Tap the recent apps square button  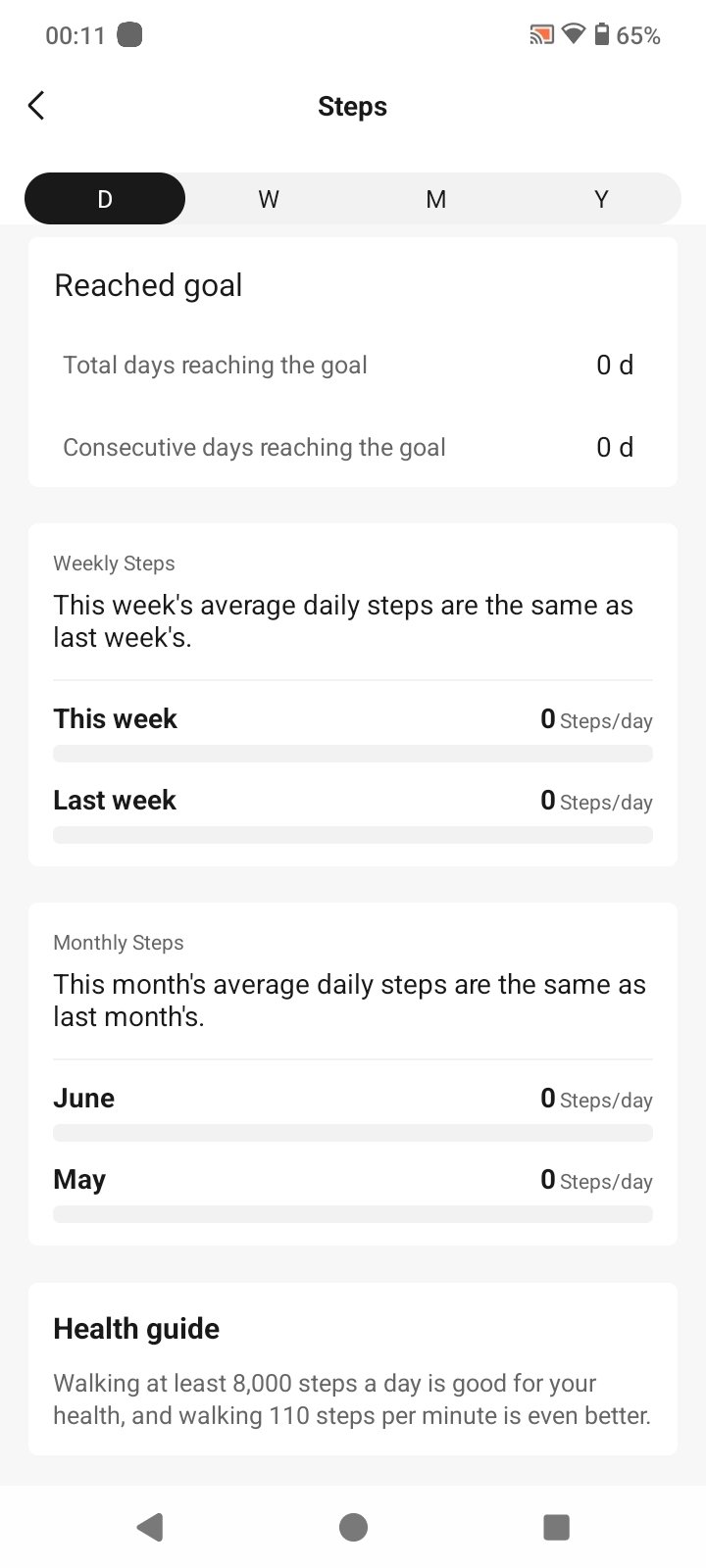pos(556,1527)
